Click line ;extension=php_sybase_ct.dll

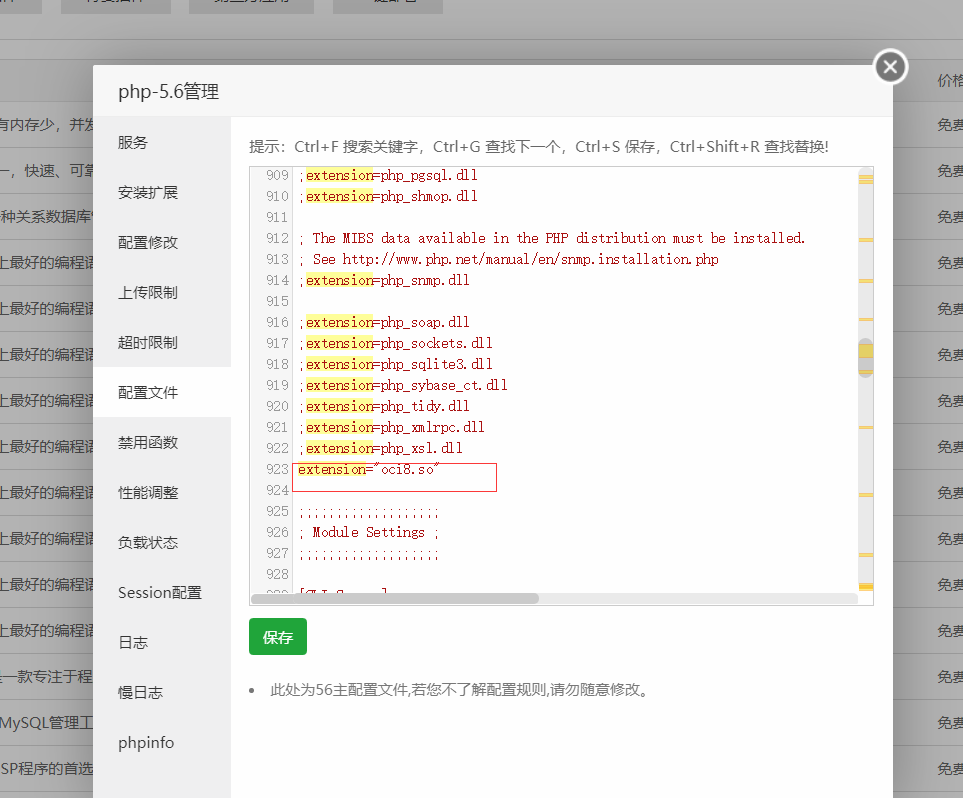pos(404,385)
